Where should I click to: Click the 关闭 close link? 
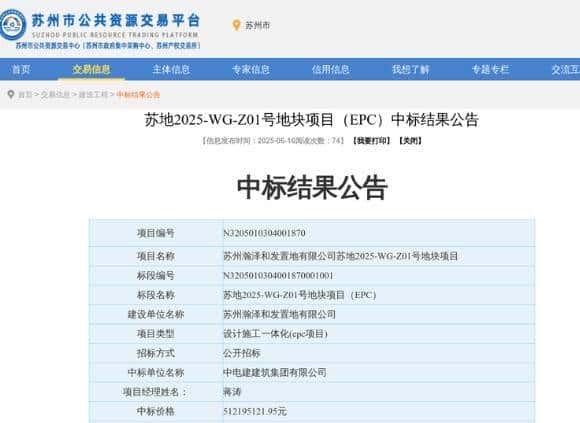click(410, 141)
